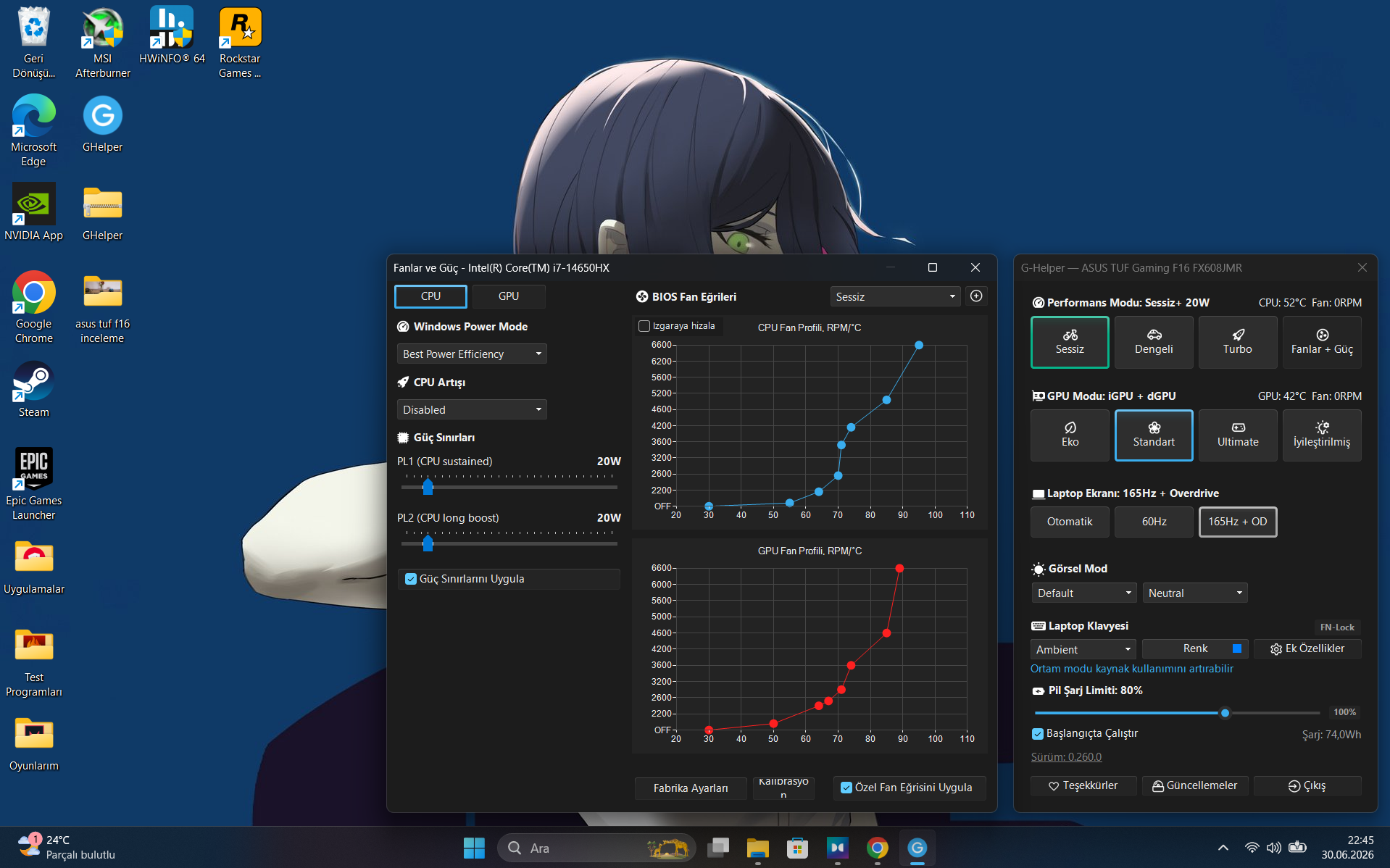The width and height of the screenshot is (1390, 868).
Task: Open the taskbar clock and date
Action: pyautogui.click(x=1347, y=847)
